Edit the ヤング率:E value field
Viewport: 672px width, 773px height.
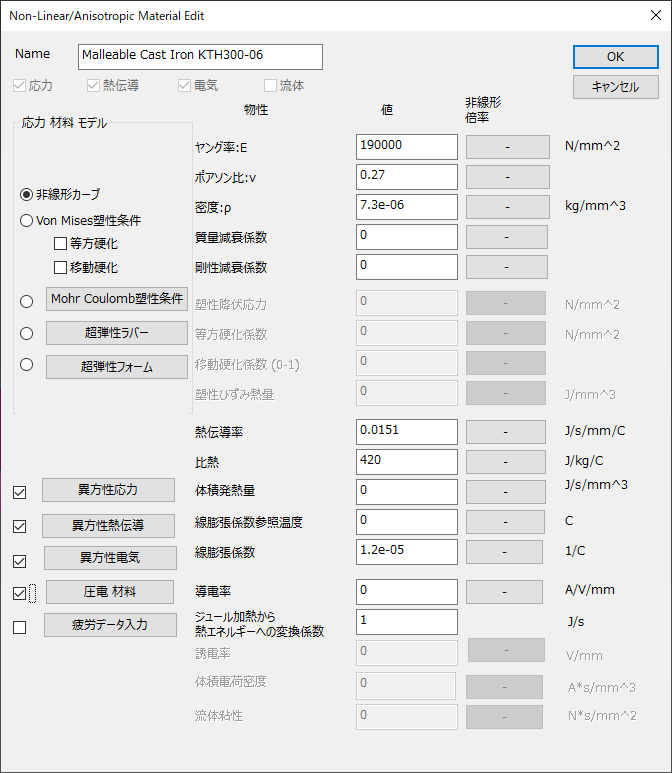click(x=406, y=146)
